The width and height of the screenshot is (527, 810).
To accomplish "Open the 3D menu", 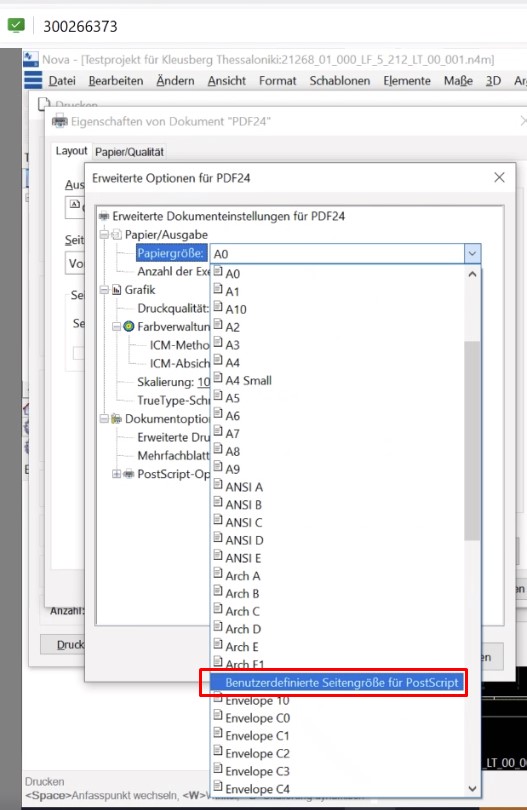I will pos(493,81).
